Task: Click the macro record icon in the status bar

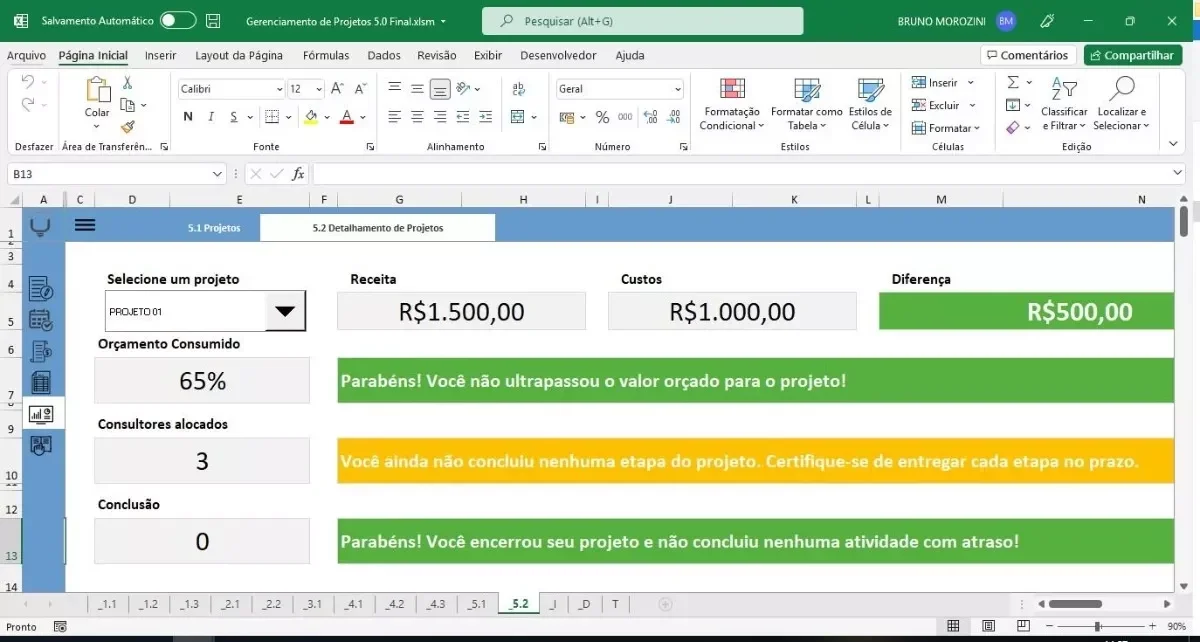Action: (x=60, y=627)
